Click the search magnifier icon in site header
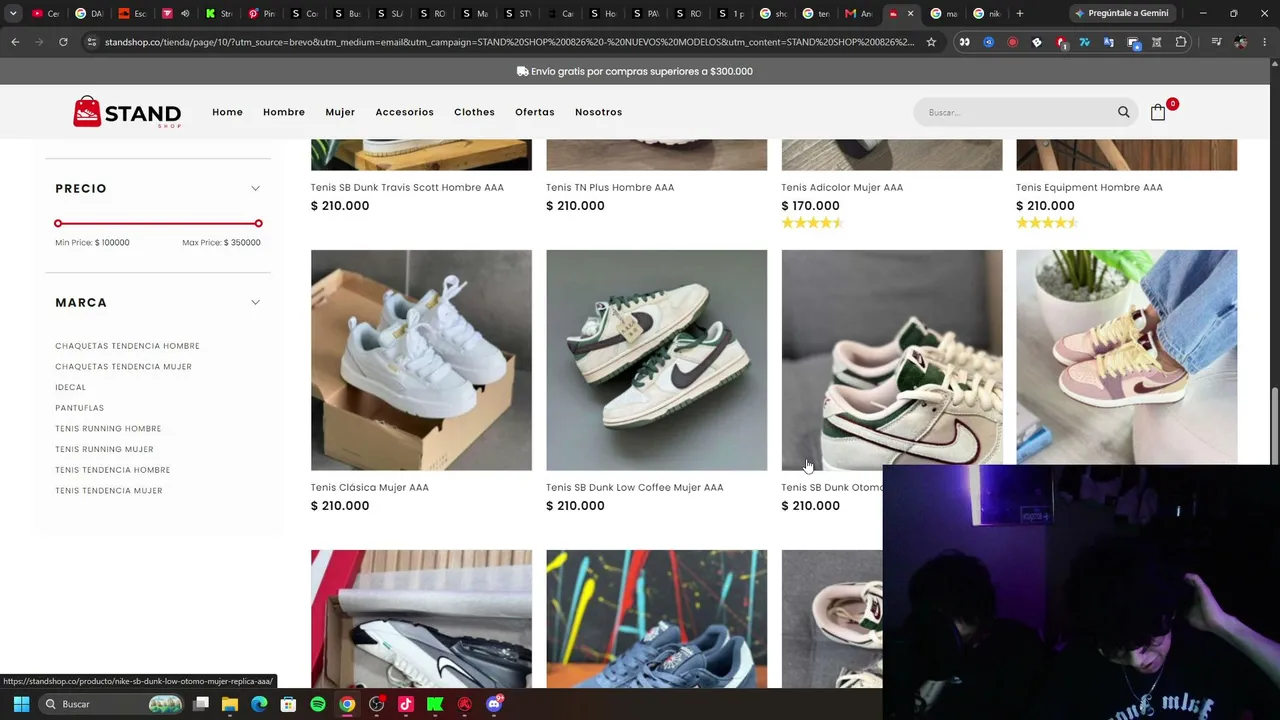 coord(1124,112)
